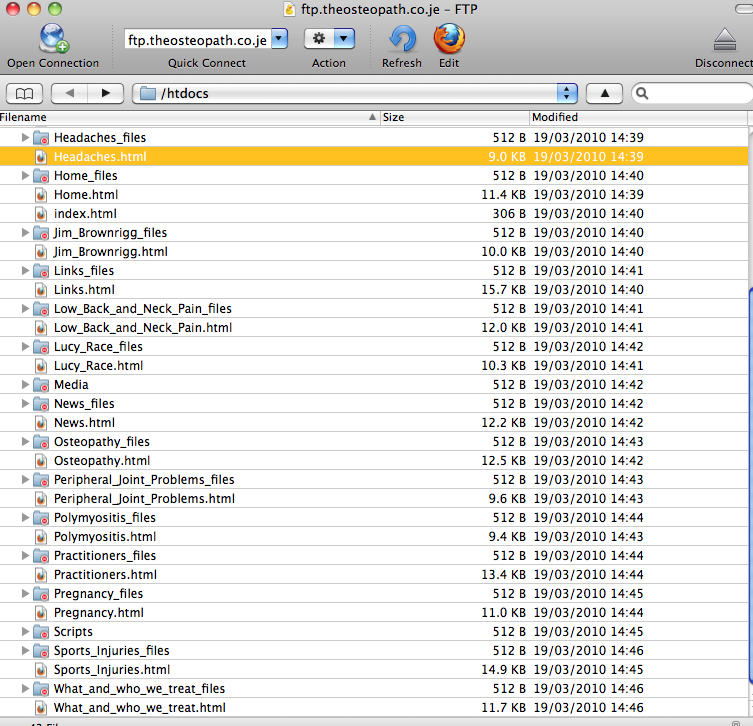The height and width of the screenshot is (726, 753).
Task: Click the Media folder icon
Action: click(x=41, y=385)
